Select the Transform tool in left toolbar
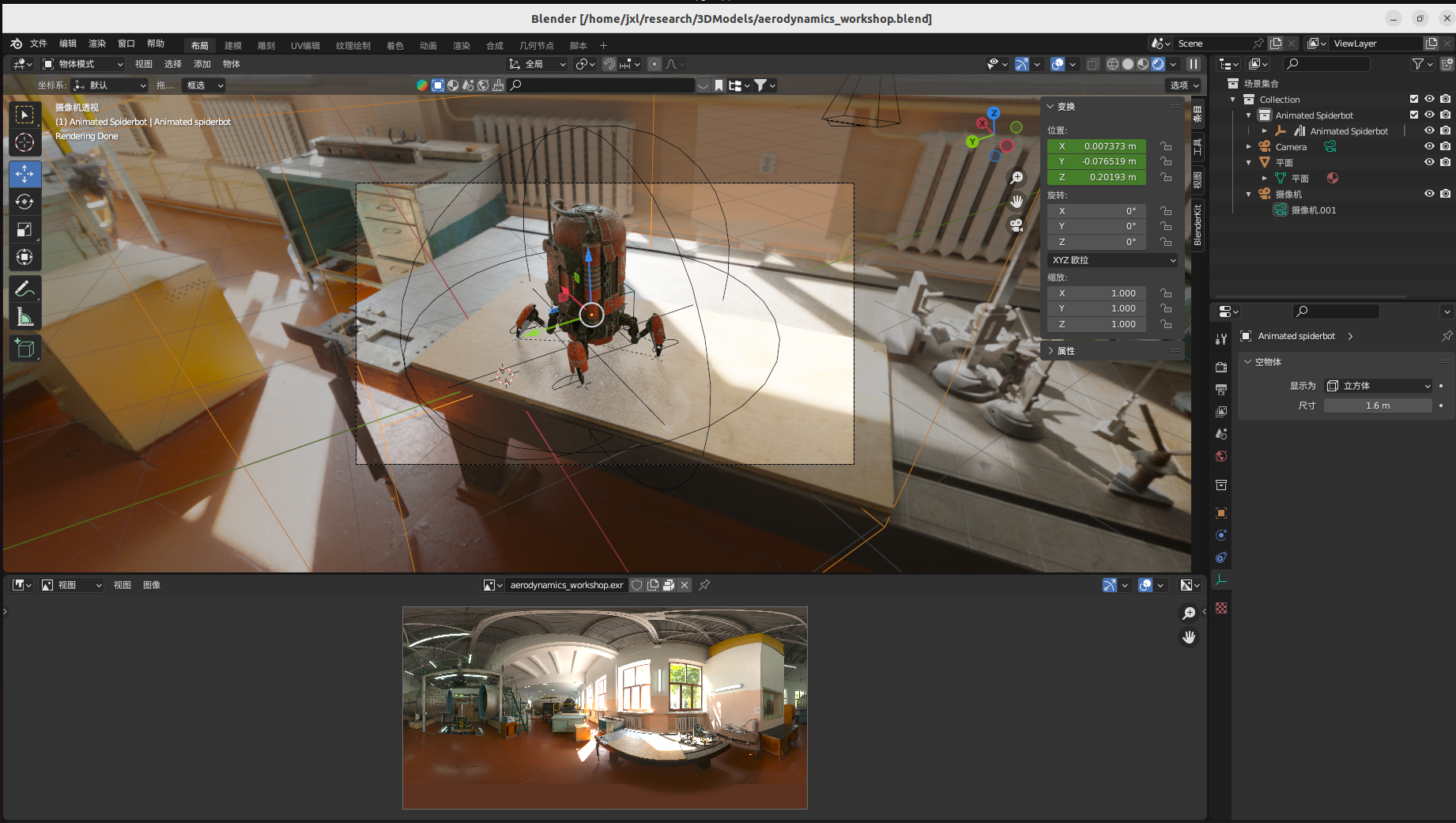This screenshot has width=1456, height=823. click(x=25, y=257)
